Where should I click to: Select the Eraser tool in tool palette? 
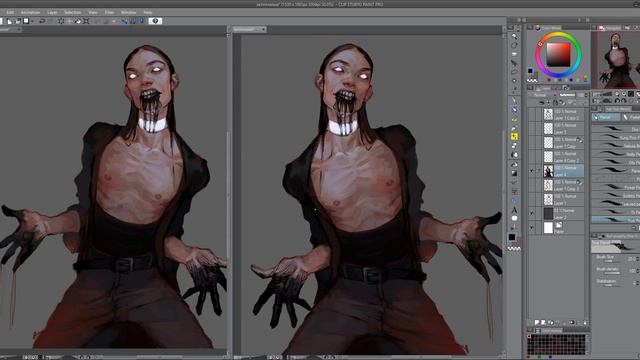(514, 146)
